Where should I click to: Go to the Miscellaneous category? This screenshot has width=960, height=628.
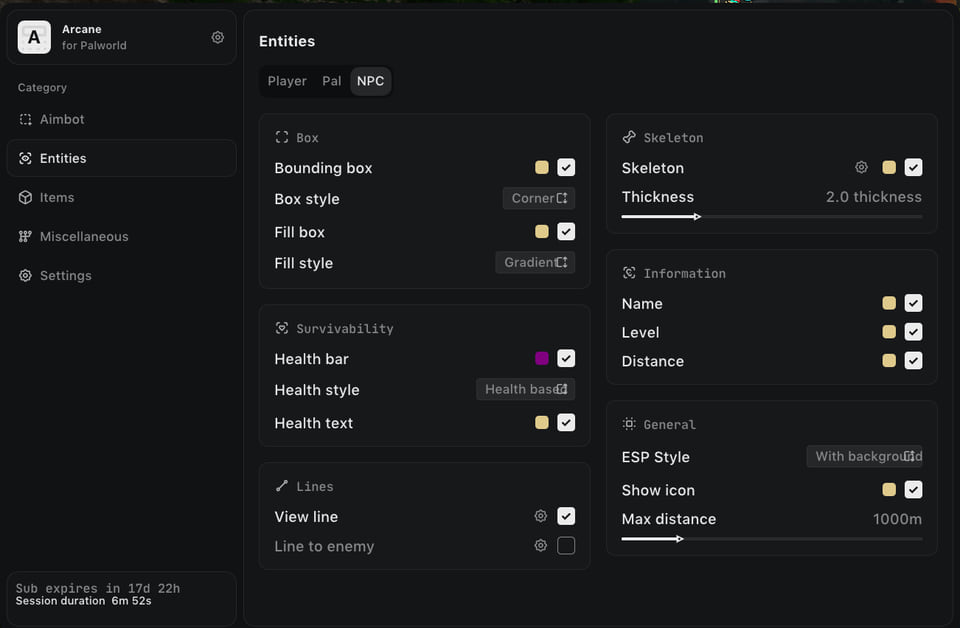coord(122,237)
